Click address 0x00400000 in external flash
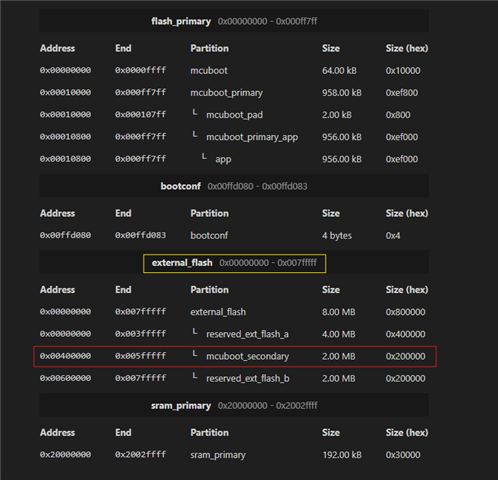The height and width of the screenshot is (480, 498). 65,356
